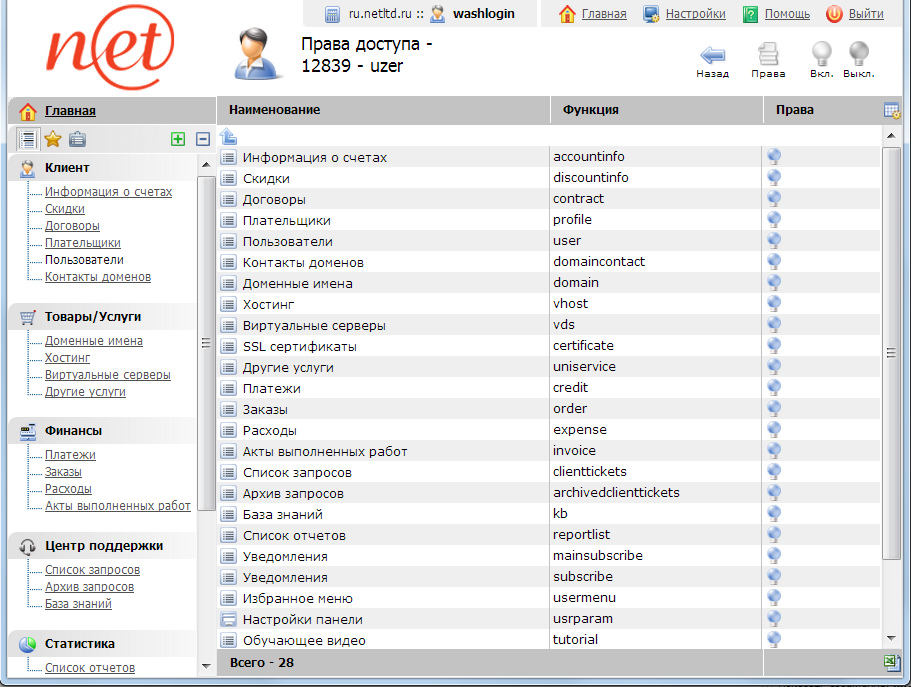Viewport: 911px width, 687px height.
Task: Open table settings icon in header corner
Action: (892, 110)
